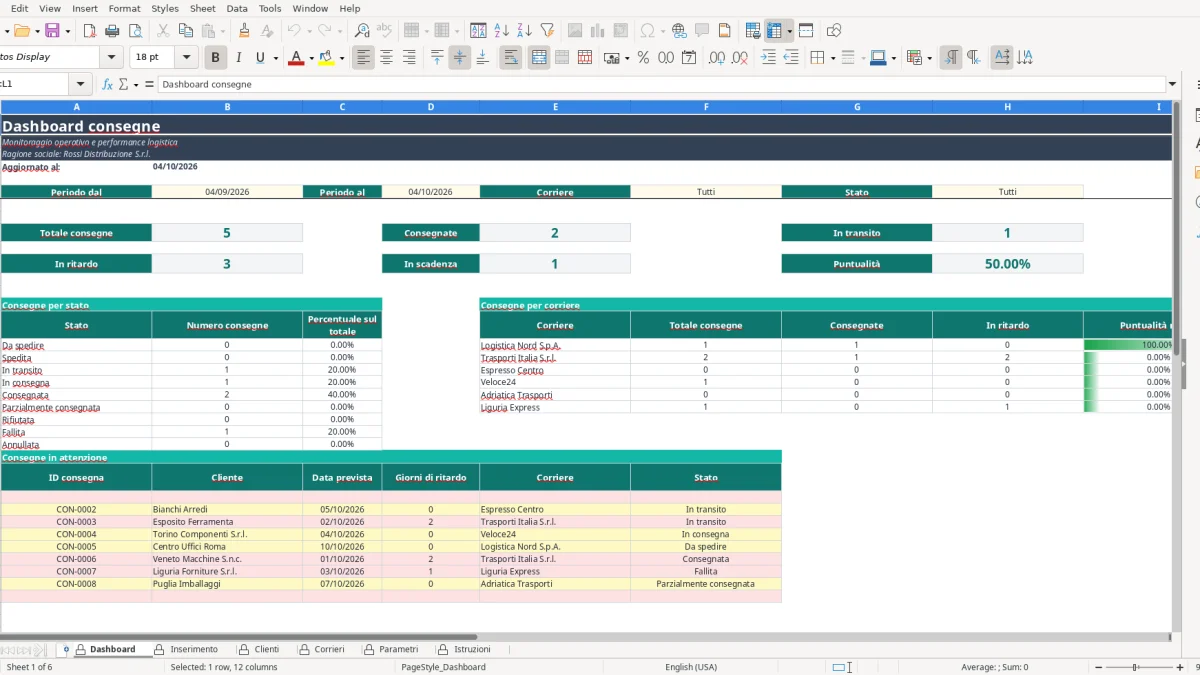Open the Conditional Formatting dropdown arrow
Viewport: 1200px width, 675px height.
click(929, 58)
